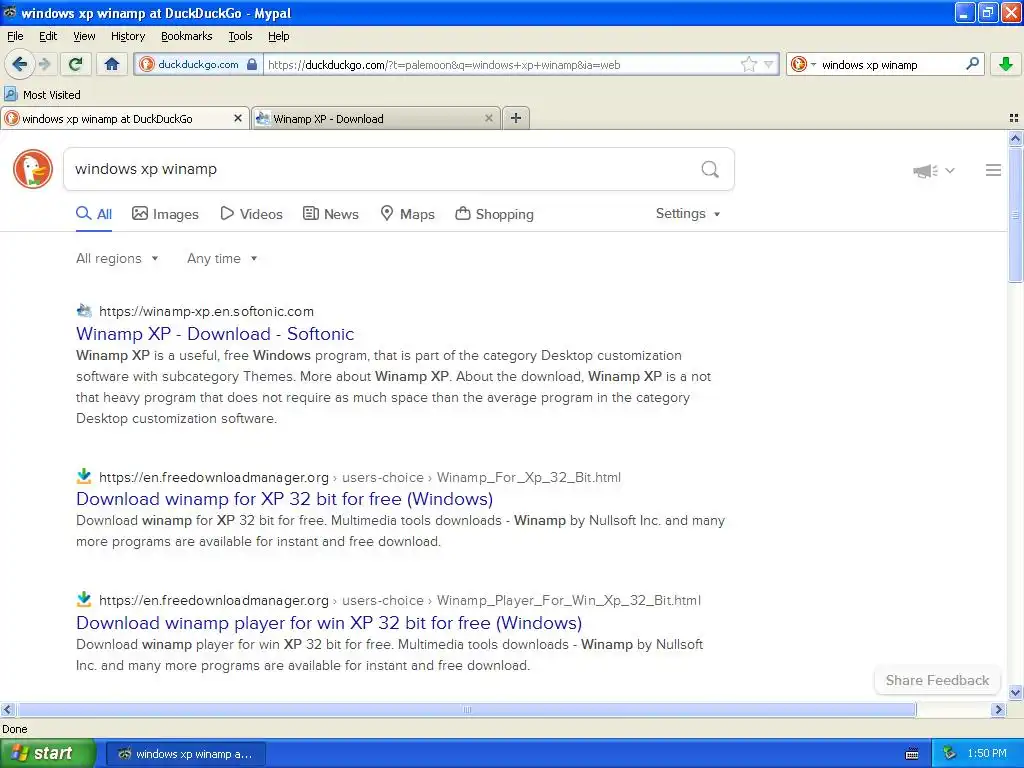Click the megaphone announcements icon
Viewport: 1024px width, 768px height.
coord(925,170)
